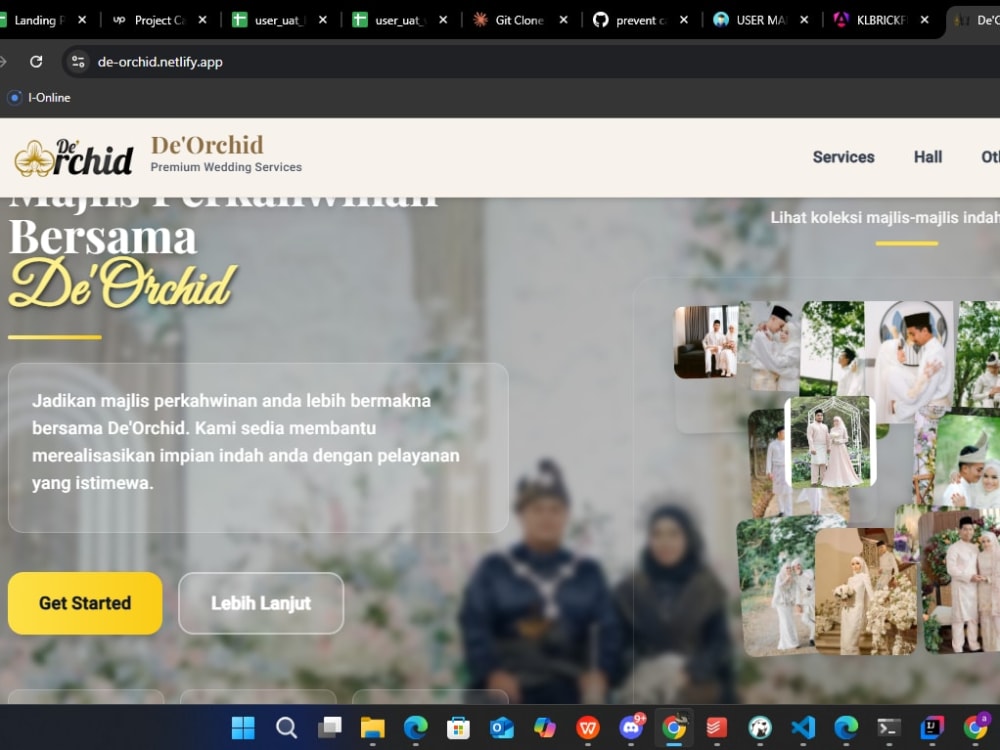Open the Services navigation menu
Viewport: 1000px width, 750px height.
(x=843, y=157)
